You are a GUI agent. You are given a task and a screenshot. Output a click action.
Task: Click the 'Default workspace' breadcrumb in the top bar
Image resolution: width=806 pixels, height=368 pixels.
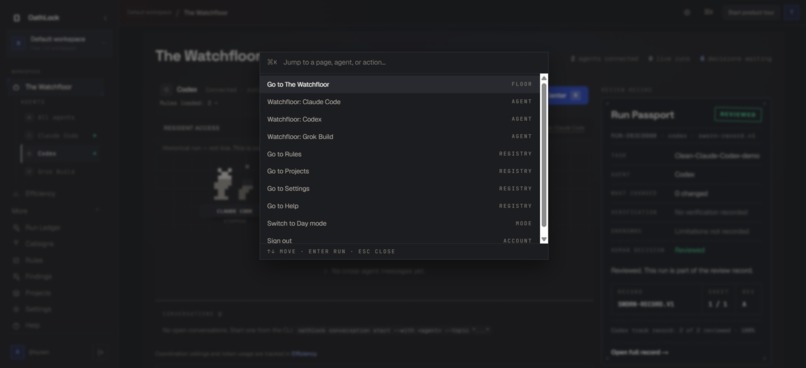(x=149, y=12)
